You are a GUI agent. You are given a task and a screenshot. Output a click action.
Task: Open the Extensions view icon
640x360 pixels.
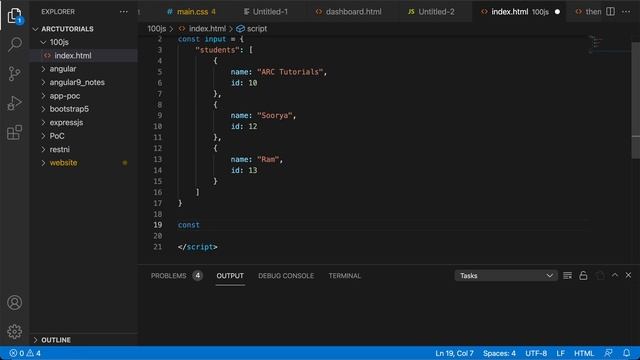(15, 132)
